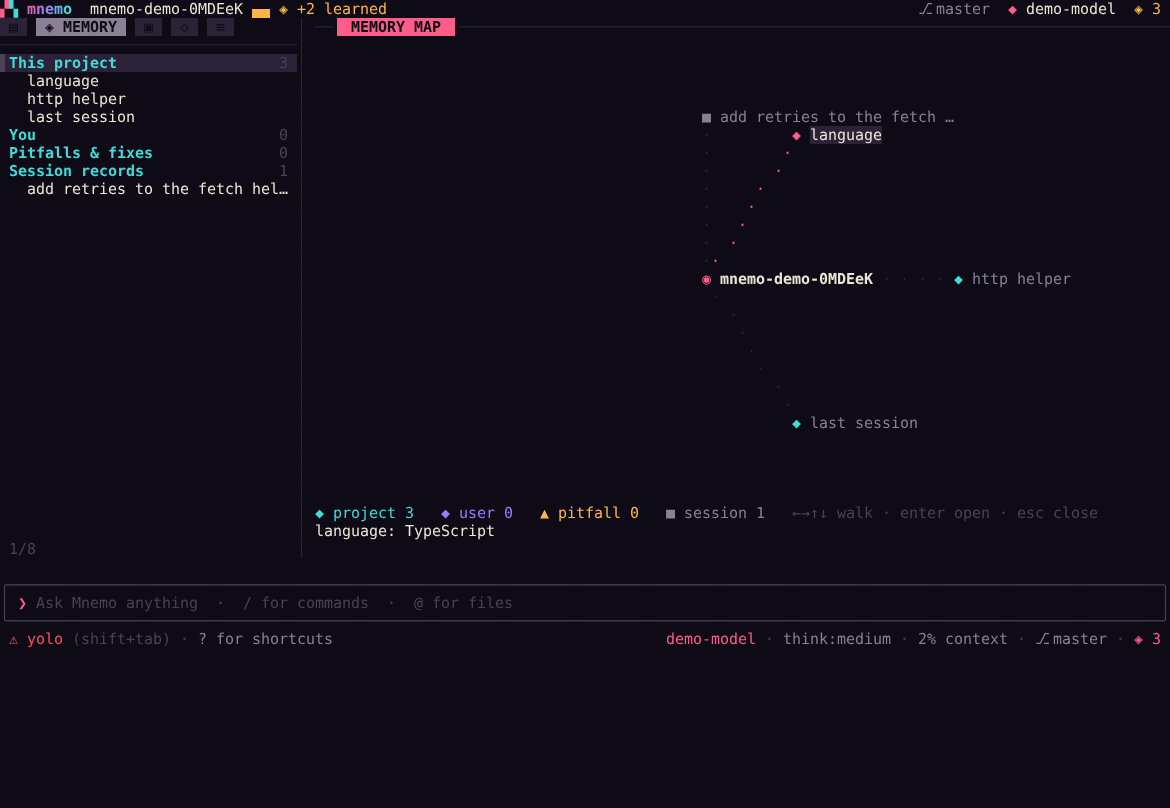Click the central pink circle root node
Viewport: 1170px width, 808px height.
[706, 280]
